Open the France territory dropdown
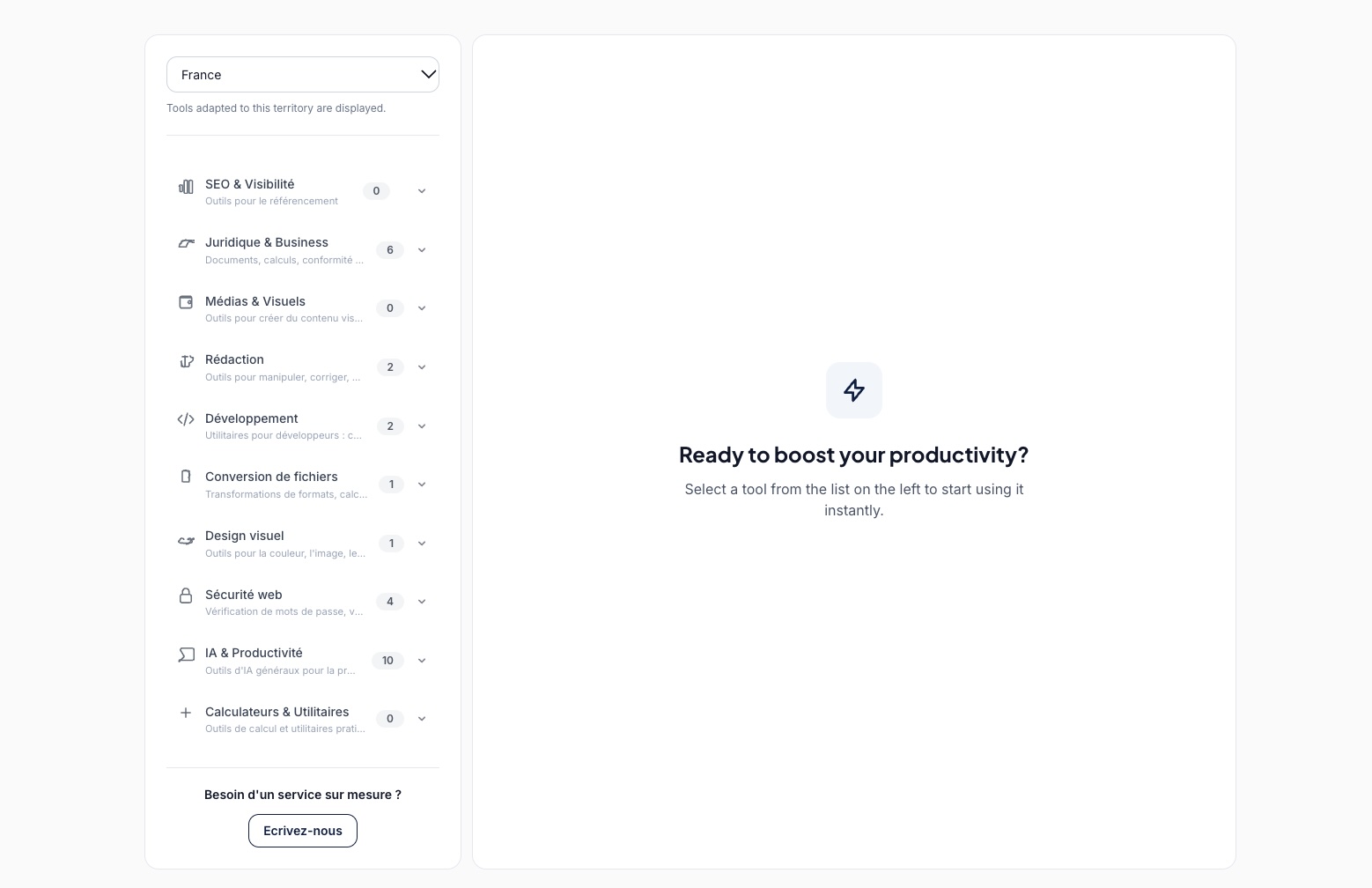Viewport: 1372px width, 888px height. click(303, 75)
